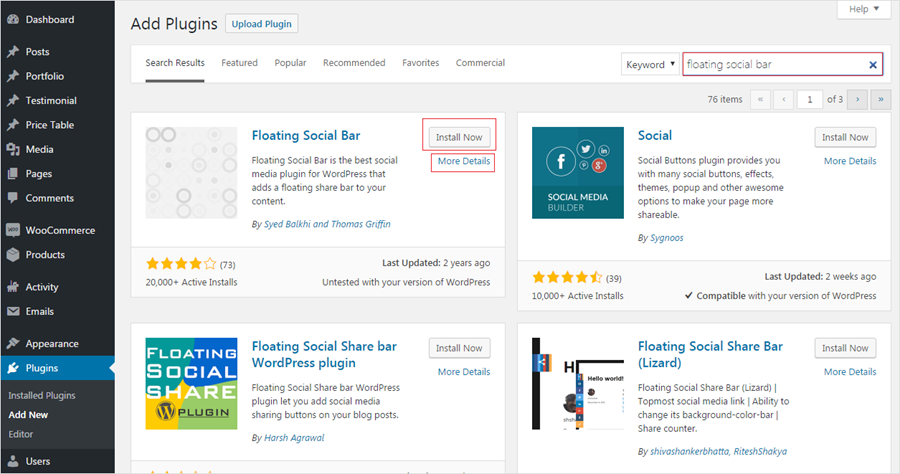
Task: Open Floating Social Share Bar (Lizard) title
Action: pyautogui.click(x=710, y=355)
